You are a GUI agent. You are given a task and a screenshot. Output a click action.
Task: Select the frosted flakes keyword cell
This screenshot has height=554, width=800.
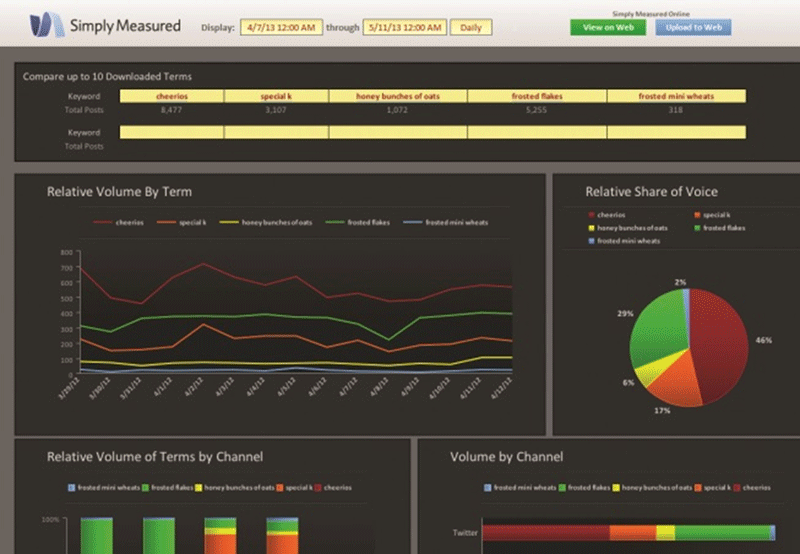[537, 96]
